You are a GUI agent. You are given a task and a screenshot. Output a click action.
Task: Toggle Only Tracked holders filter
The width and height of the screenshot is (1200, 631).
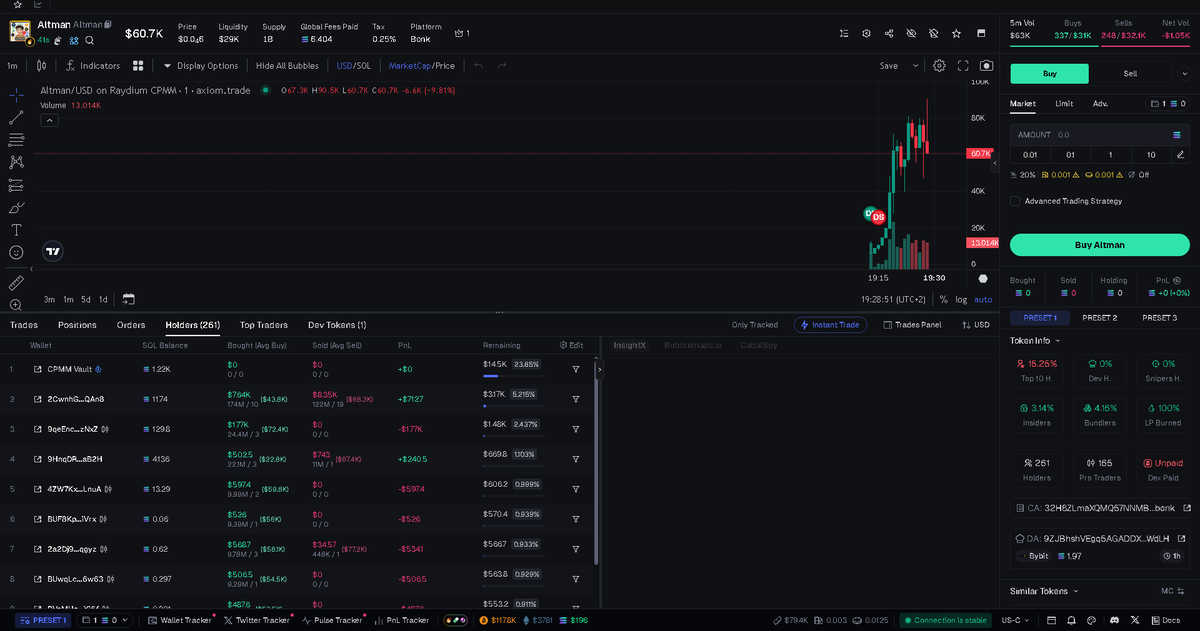755,325
